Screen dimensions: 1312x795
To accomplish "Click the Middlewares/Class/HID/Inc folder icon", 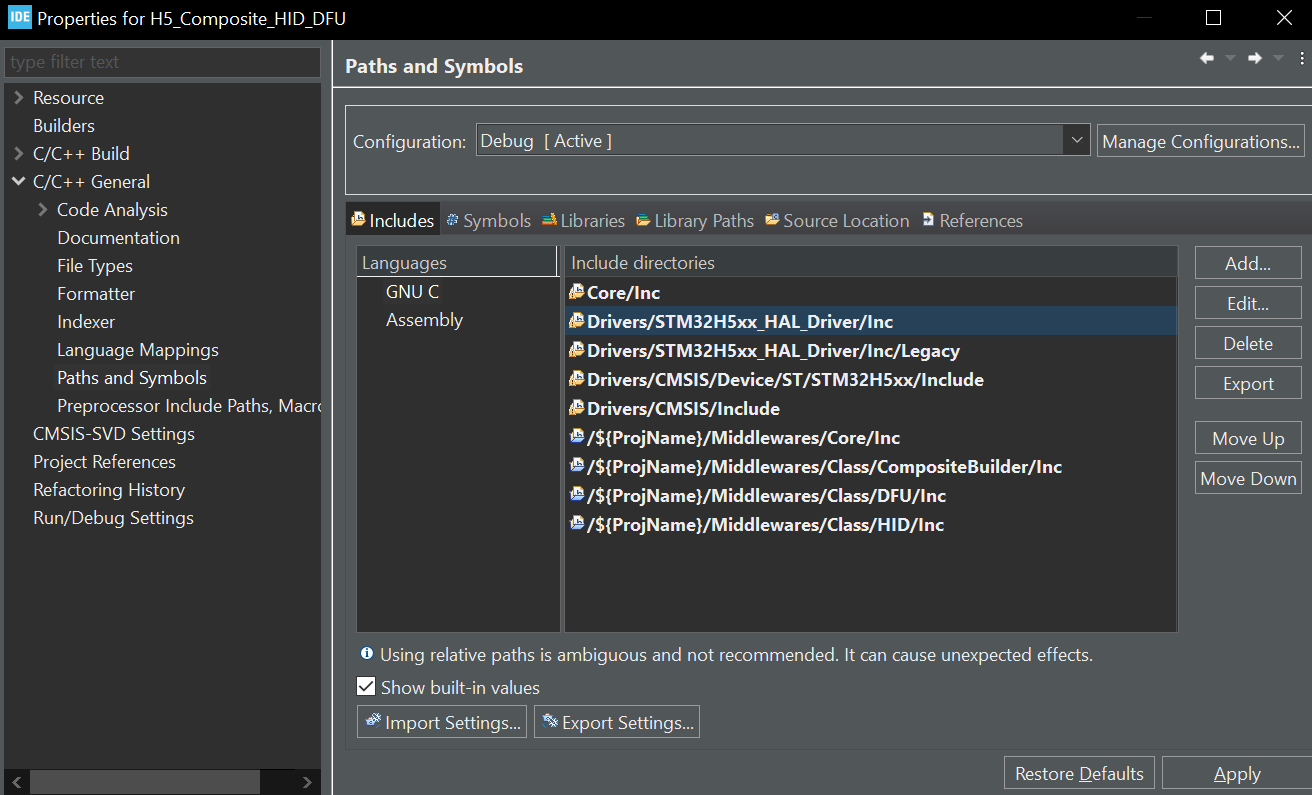I will (576, 524).
